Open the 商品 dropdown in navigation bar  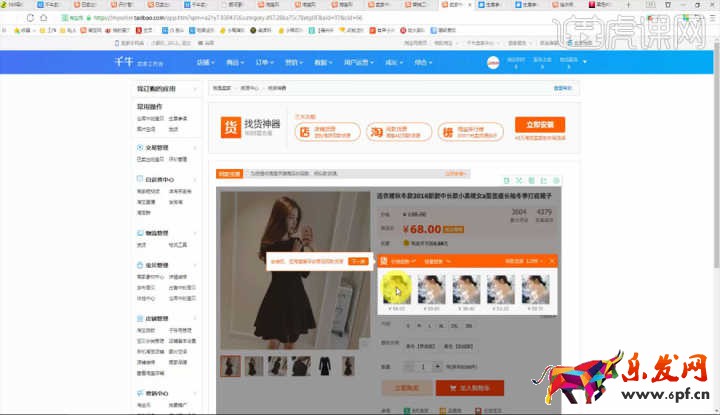(233, 63)
